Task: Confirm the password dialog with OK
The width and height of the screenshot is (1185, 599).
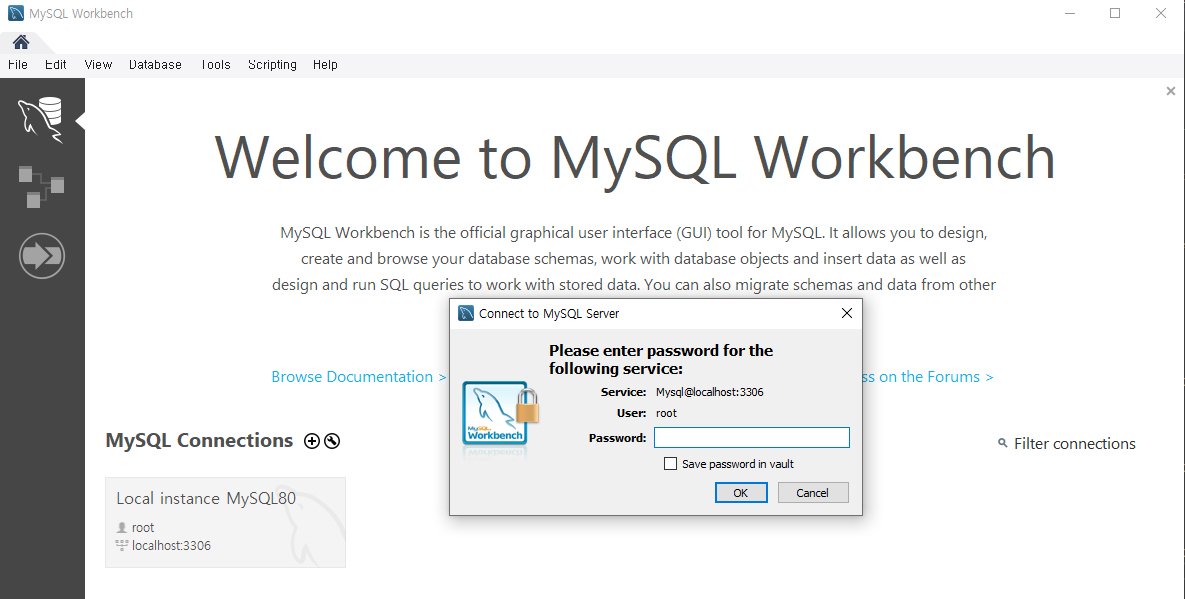Action: click(x=741, y=492)
